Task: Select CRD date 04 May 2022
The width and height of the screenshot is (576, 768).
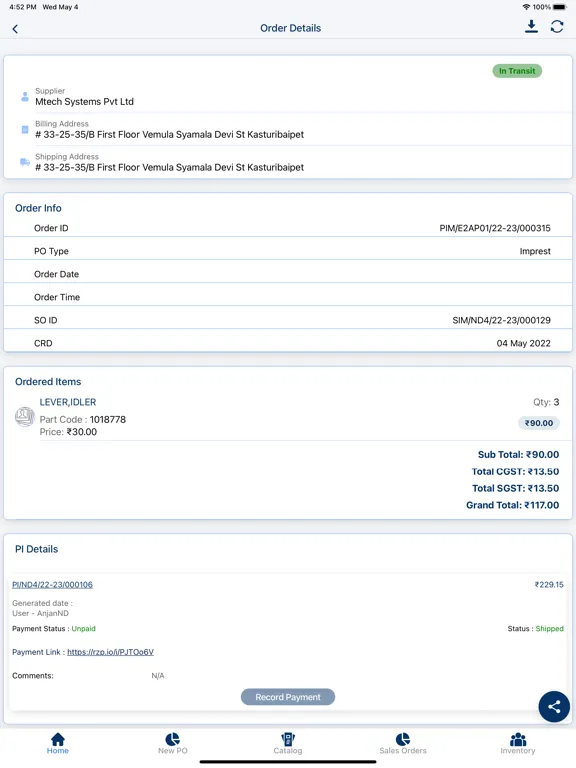Action: point(524,343)
